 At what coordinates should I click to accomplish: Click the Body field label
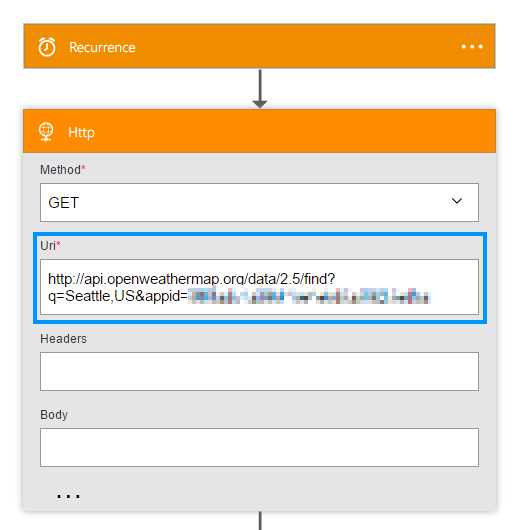pyautogui.click(x=54, y=415)
